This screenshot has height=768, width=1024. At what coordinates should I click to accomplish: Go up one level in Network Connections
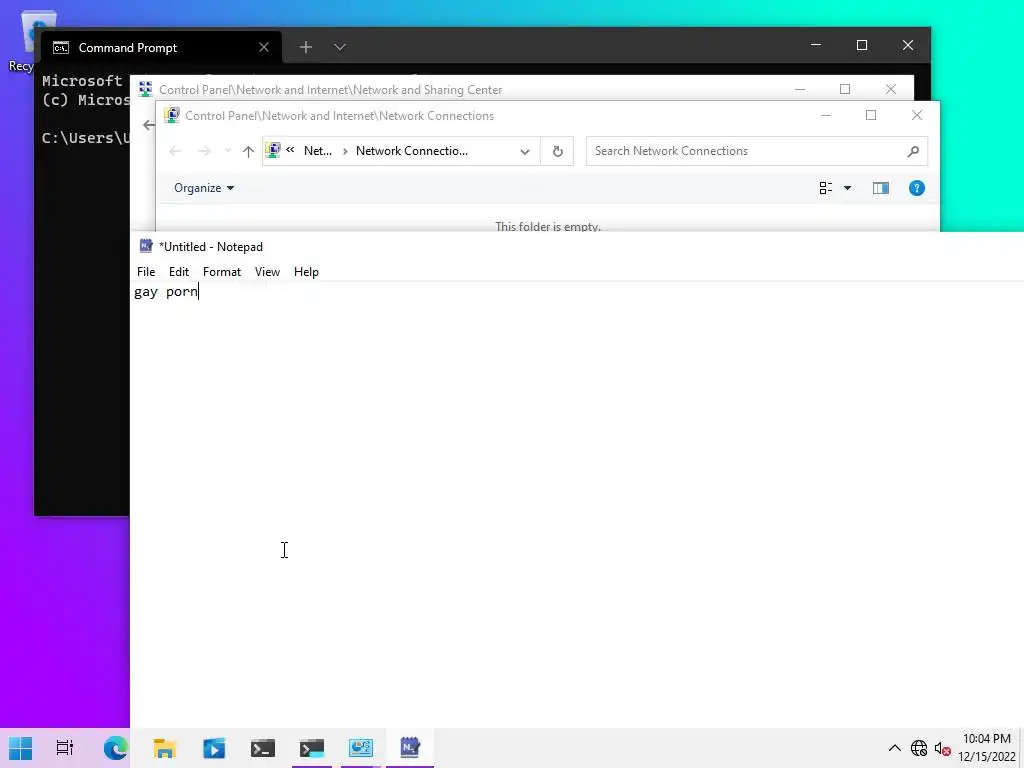(x=248, y=152)
